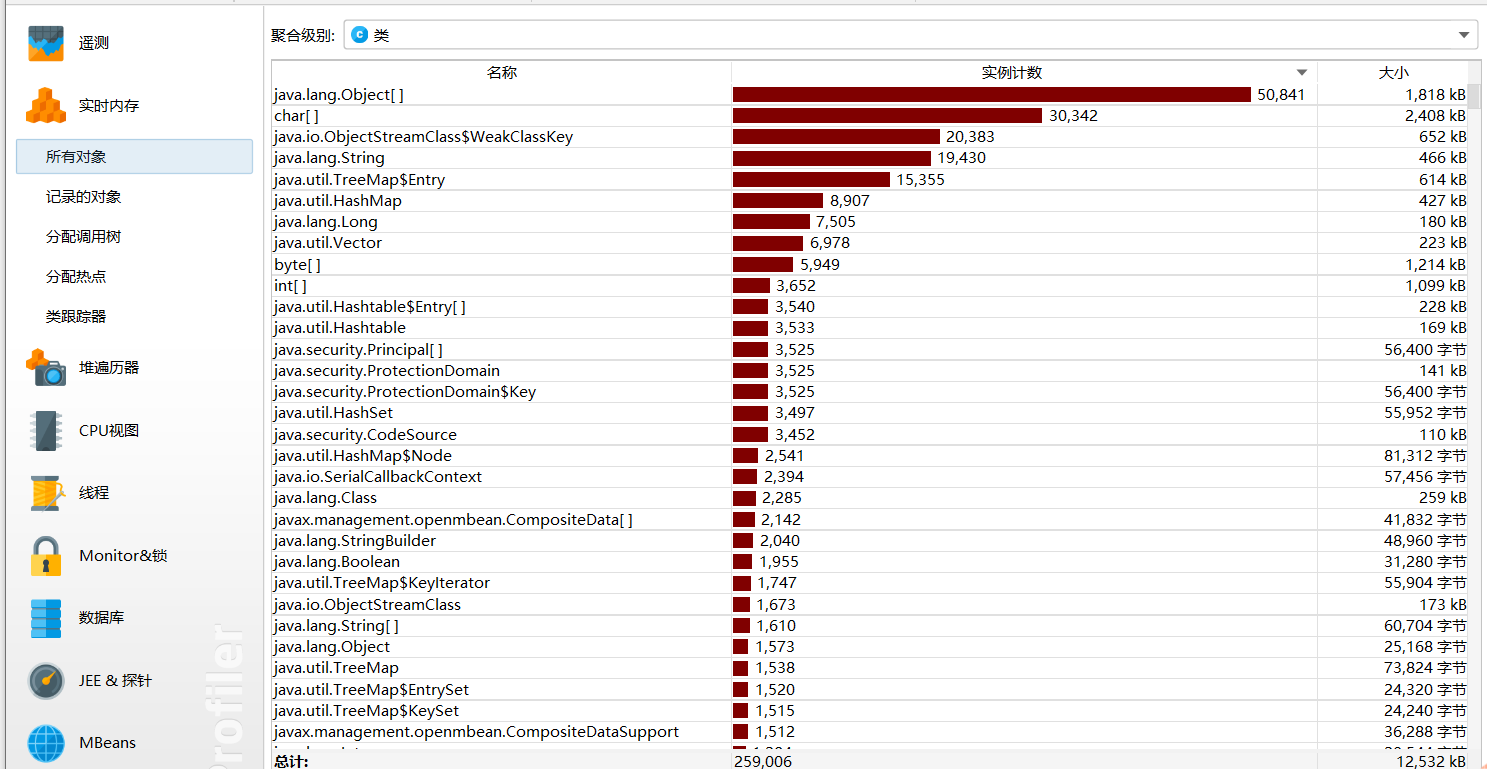Sort by 名称 column header

[x=502, y=73]
